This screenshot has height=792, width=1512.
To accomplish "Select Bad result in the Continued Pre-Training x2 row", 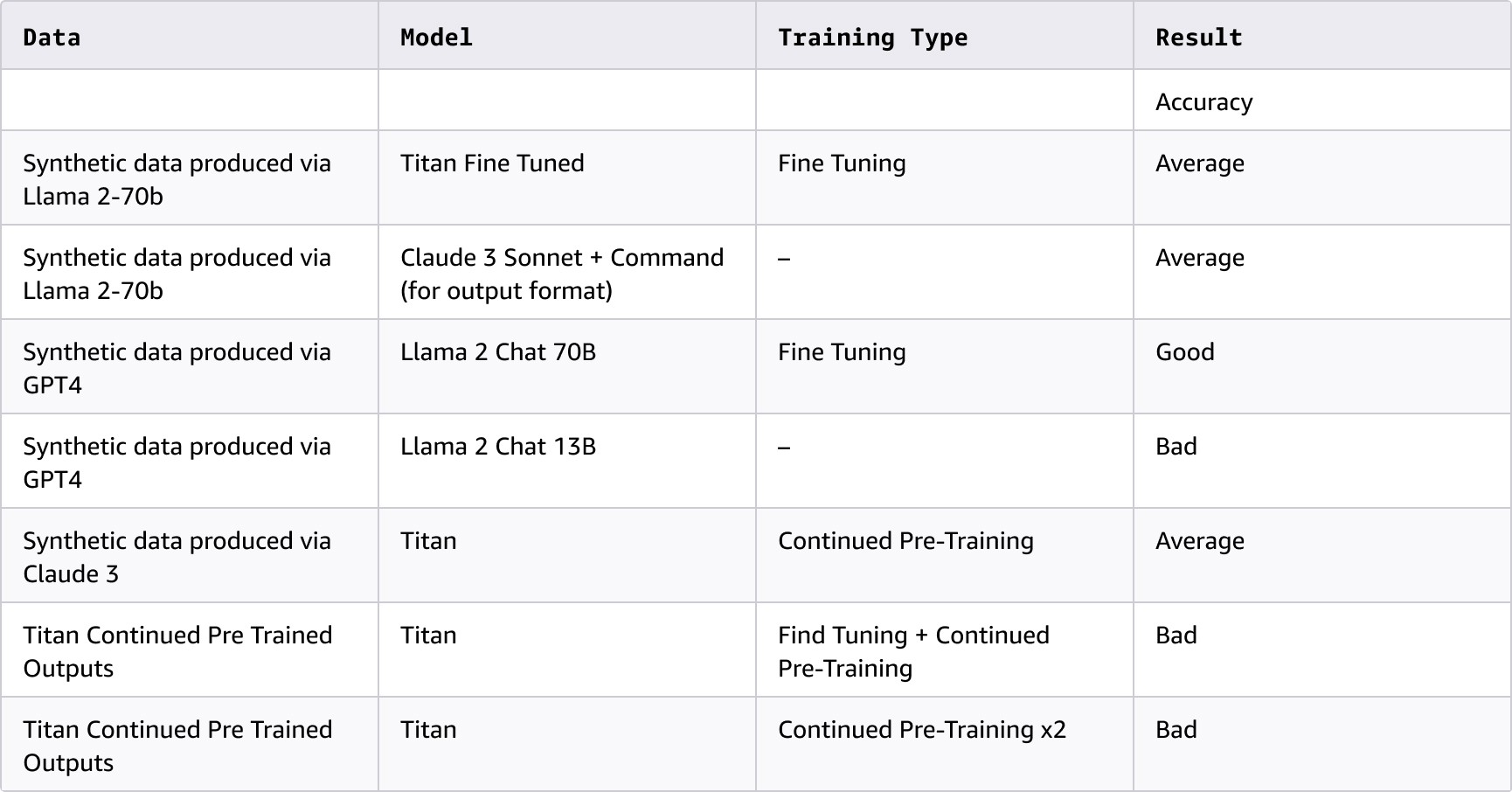I will [1176, 730].
